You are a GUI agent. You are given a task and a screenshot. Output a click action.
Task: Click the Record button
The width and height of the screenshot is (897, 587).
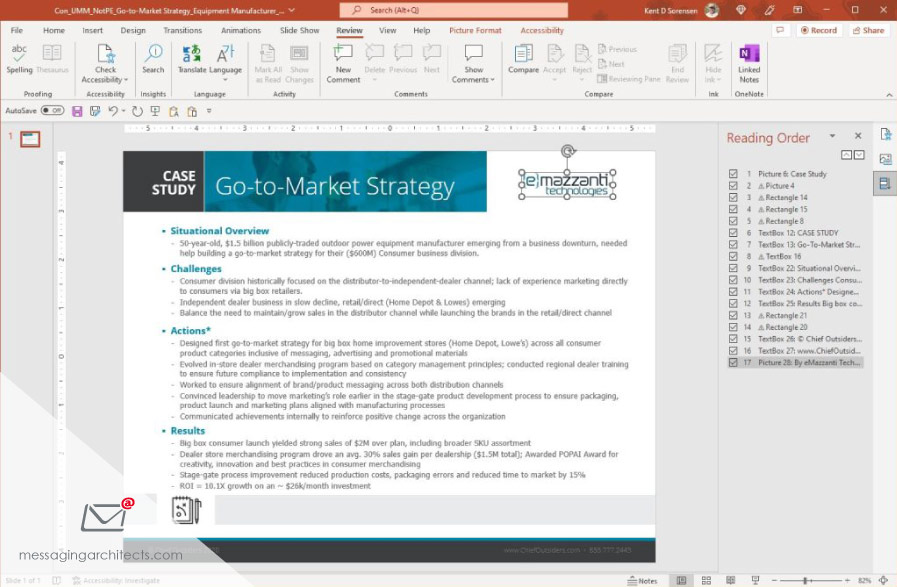pos(818,31)
